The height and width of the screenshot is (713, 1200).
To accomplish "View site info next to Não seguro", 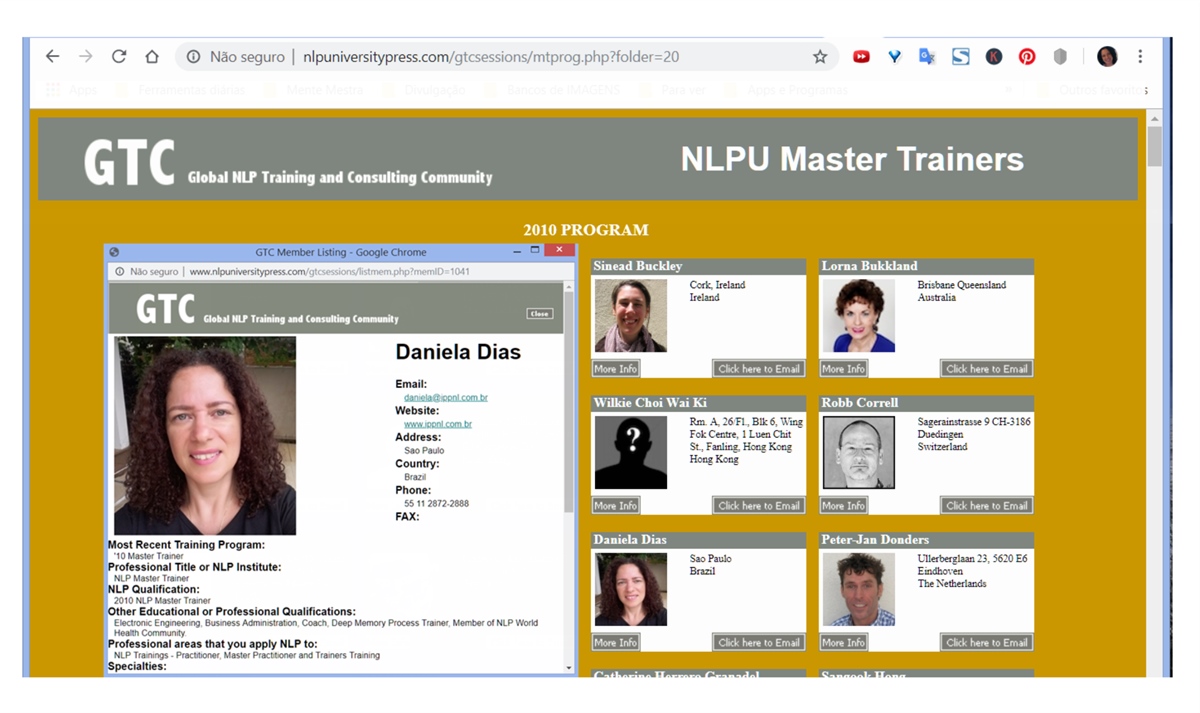I will [x=193, y=57].
